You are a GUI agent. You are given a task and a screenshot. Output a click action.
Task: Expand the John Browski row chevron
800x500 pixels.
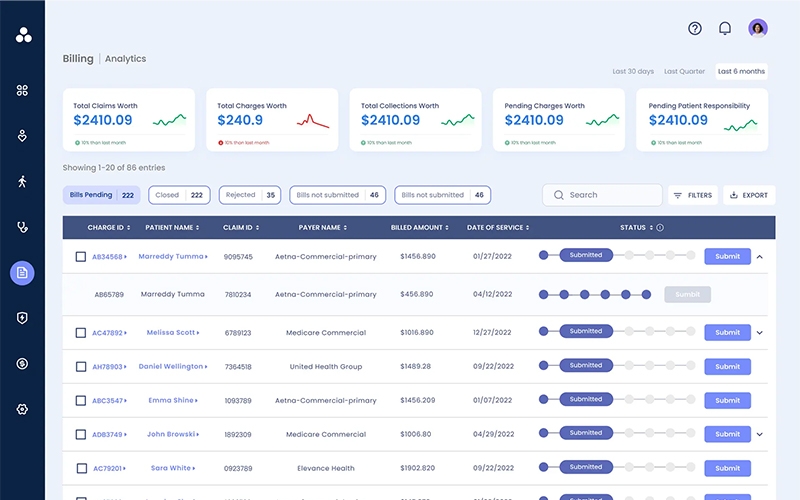coord(760,435)
